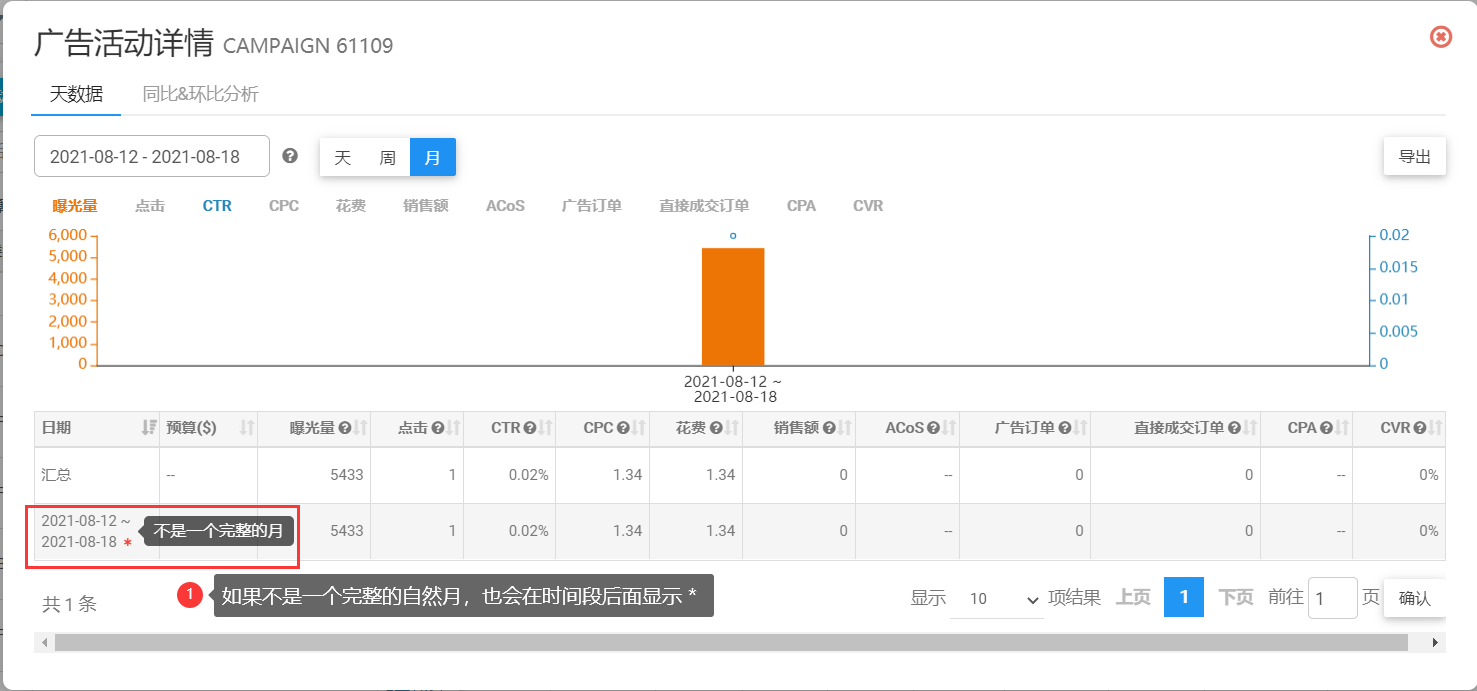
Task: Sort by 花费 using sort arrows
Action: click(732, 428)
